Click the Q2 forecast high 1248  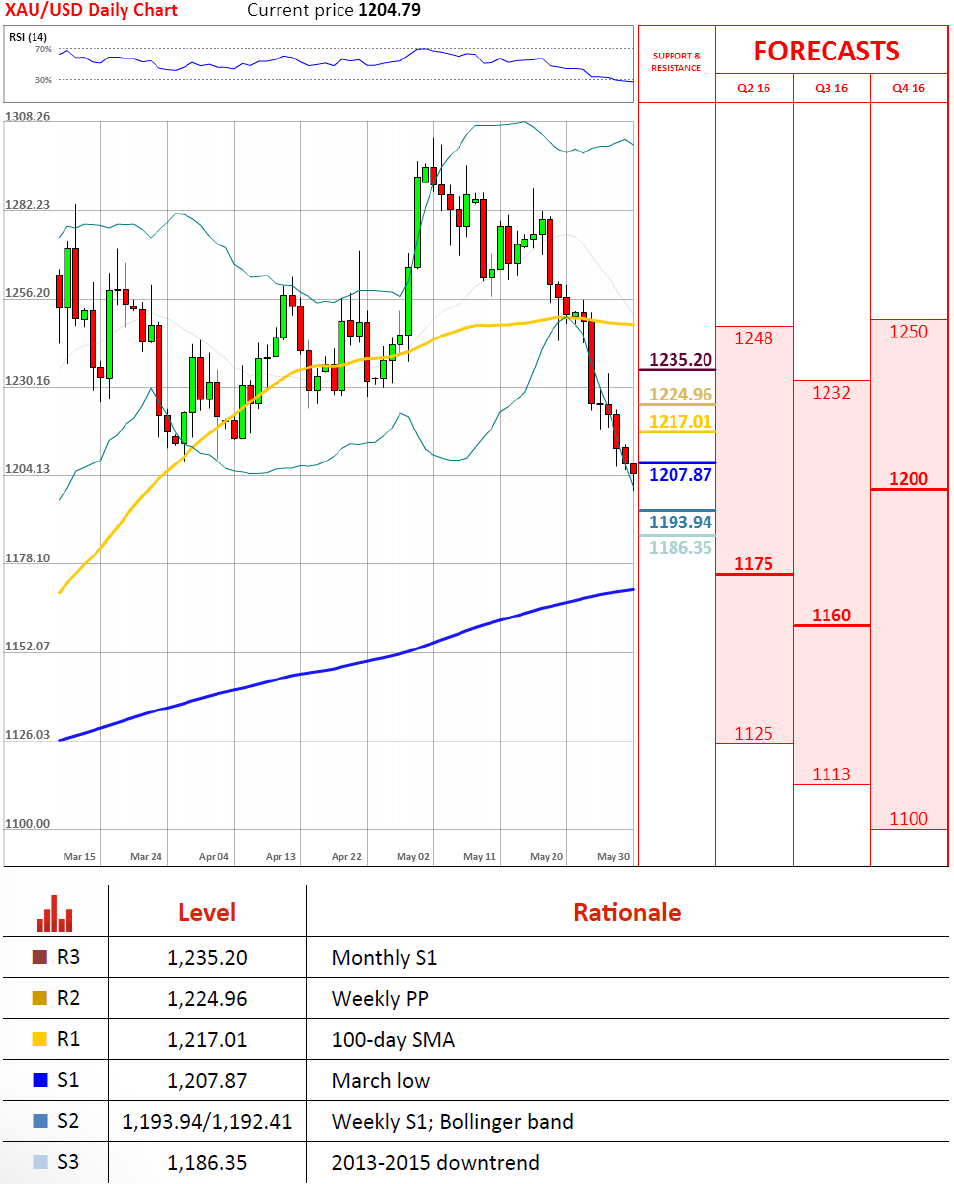753,338
